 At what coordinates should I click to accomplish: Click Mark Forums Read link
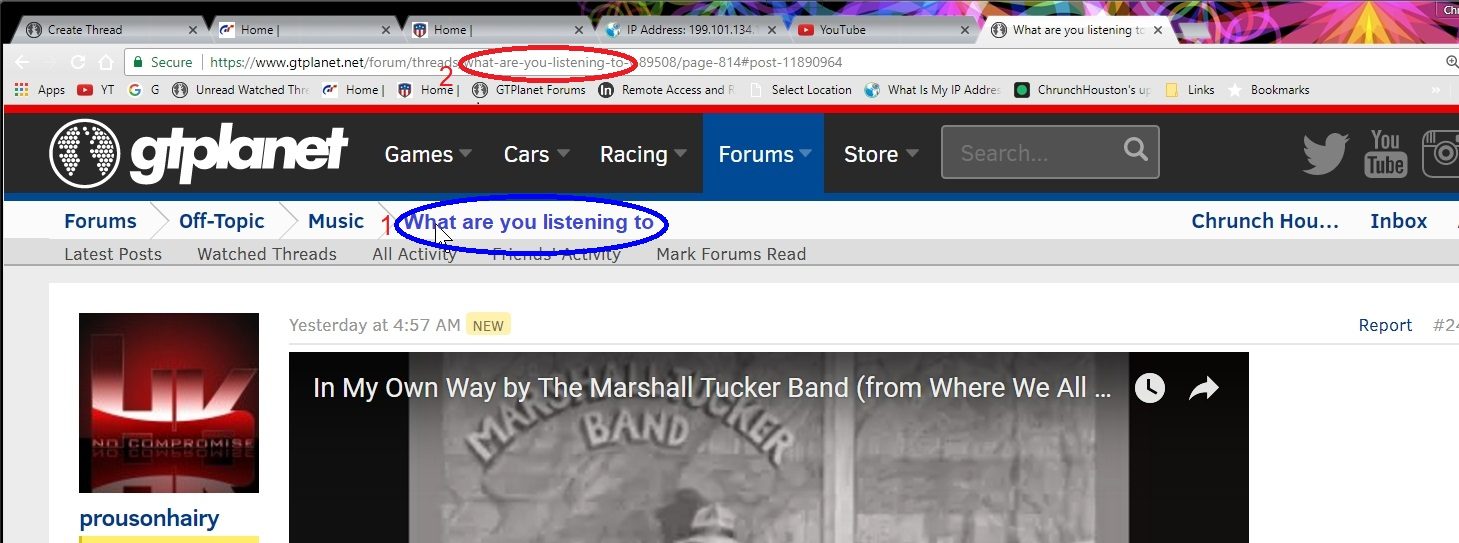point(731,254)
